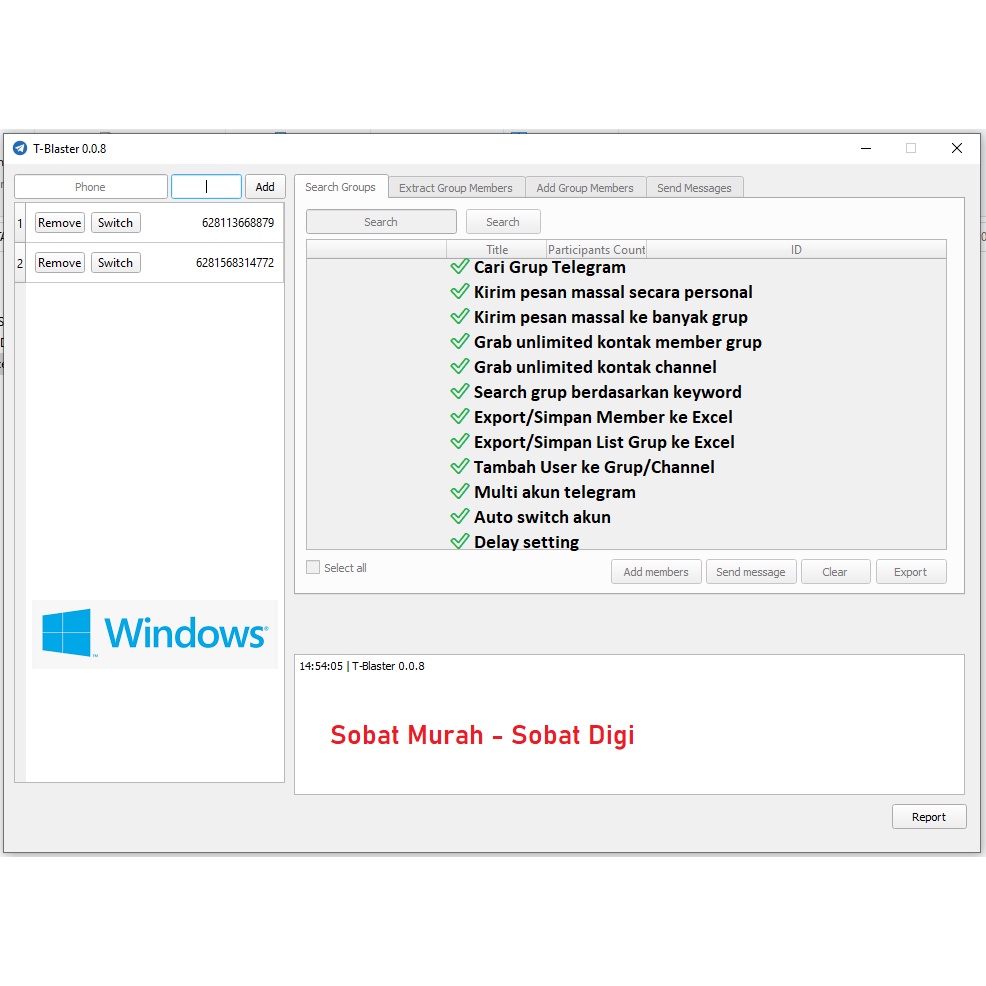Select phone number 6281568314772
Viewport: 986px width, 986px height.
(x=235, y=263)
